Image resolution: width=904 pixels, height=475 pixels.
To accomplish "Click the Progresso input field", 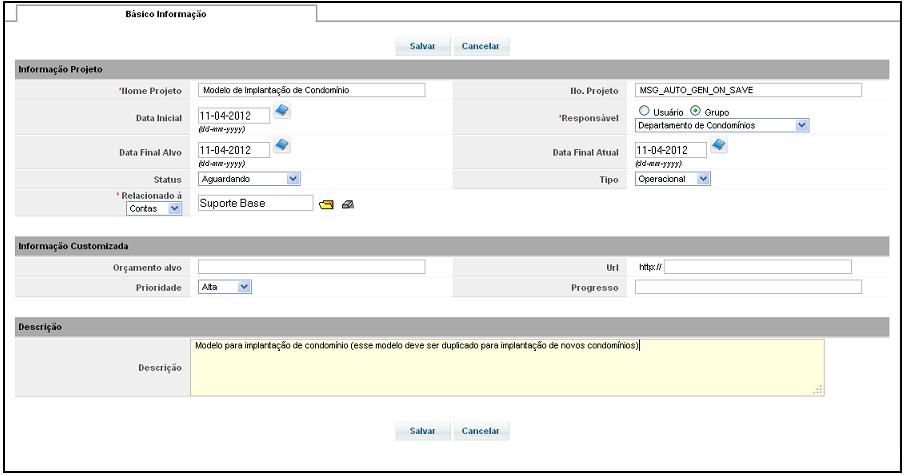I will 748,286.
